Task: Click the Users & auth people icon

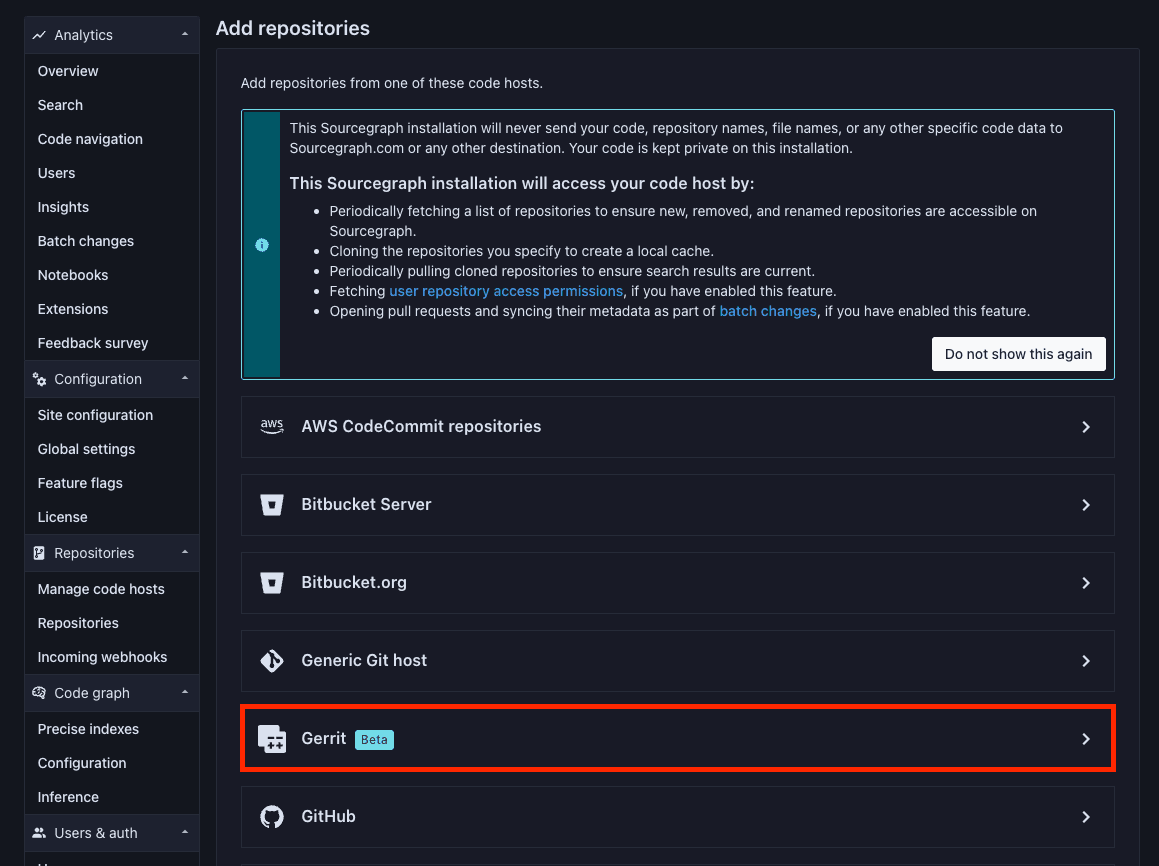Action: tap(39, 833)
